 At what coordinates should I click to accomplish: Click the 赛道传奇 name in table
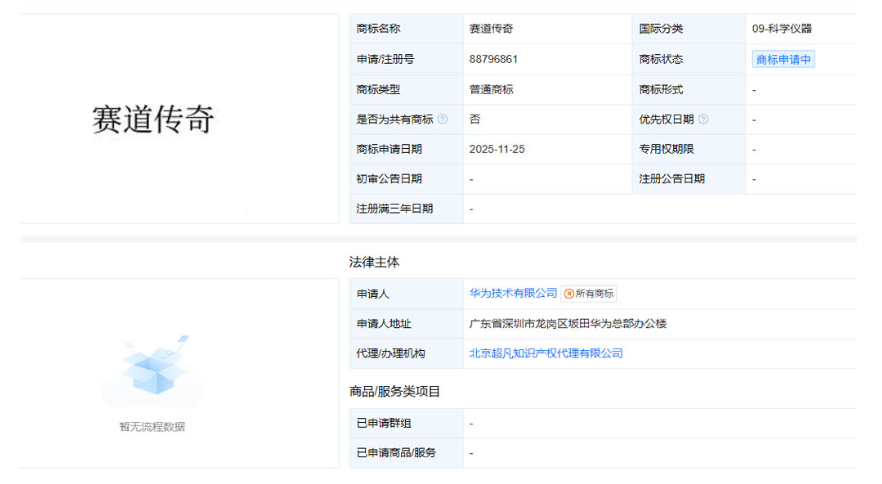click(491, 29)
